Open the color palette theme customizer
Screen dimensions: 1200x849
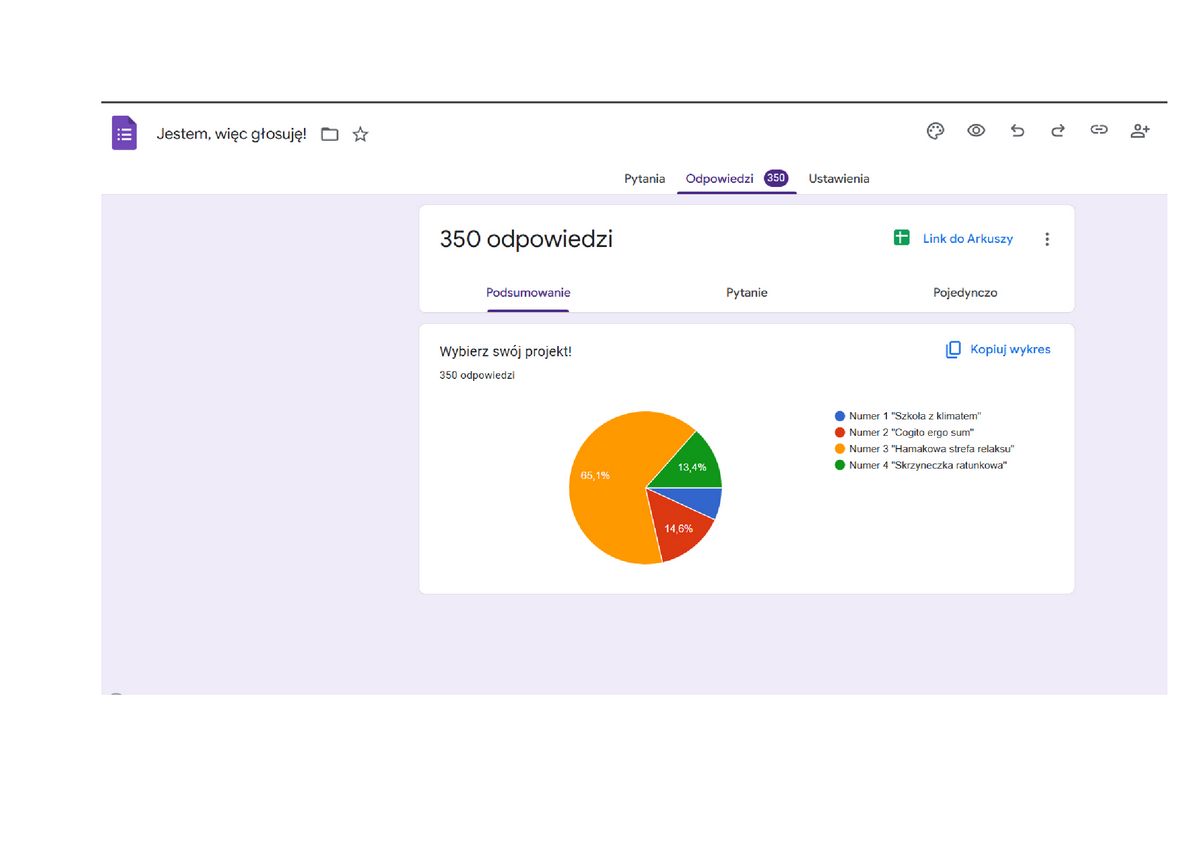(935, 131)
